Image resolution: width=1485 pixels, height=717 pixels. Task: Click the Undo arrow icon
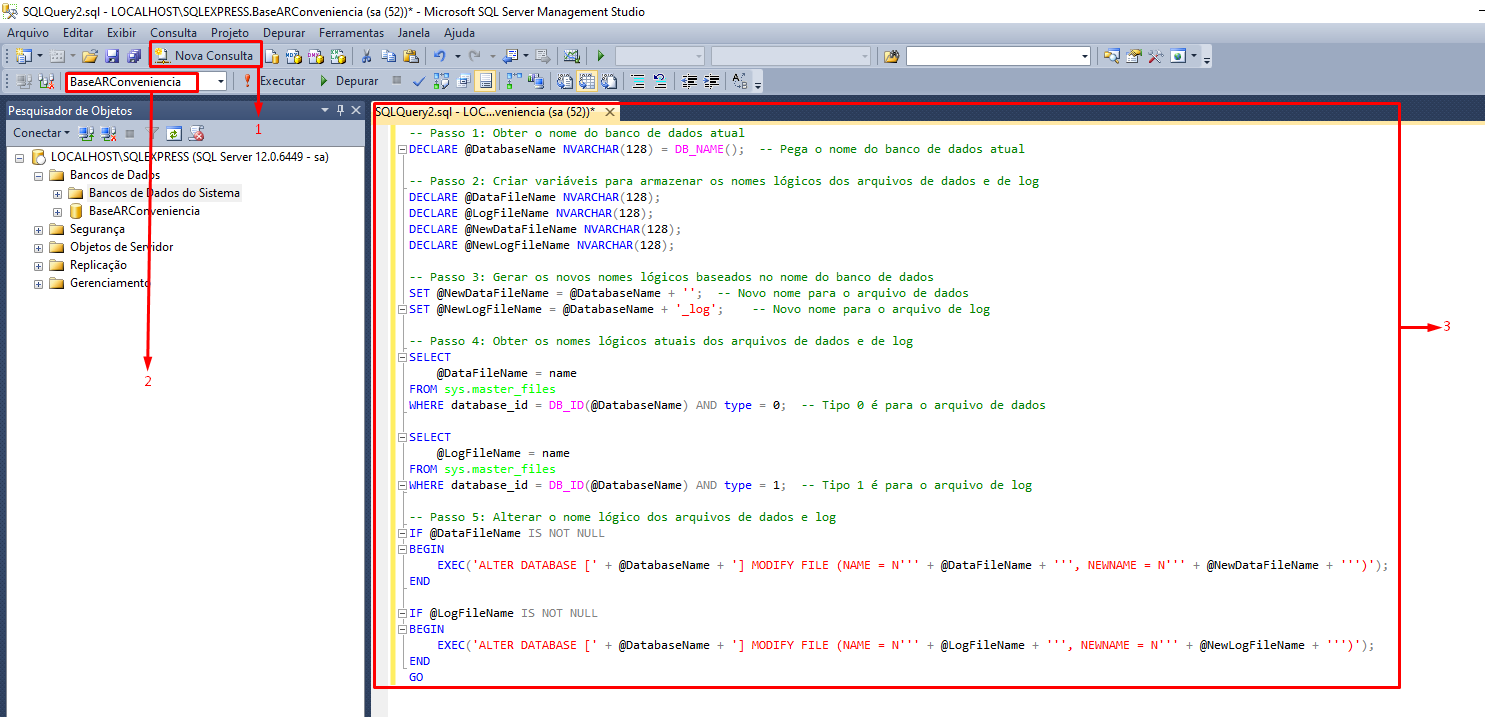click(x=439, y=56)
